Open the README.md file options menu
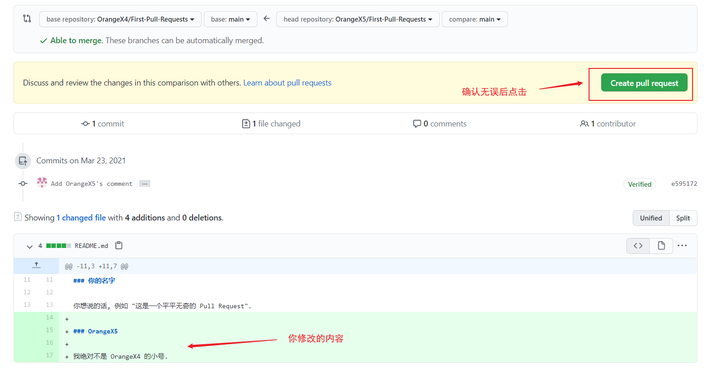The height and width of the screenshot is (378, 720). 682,246
